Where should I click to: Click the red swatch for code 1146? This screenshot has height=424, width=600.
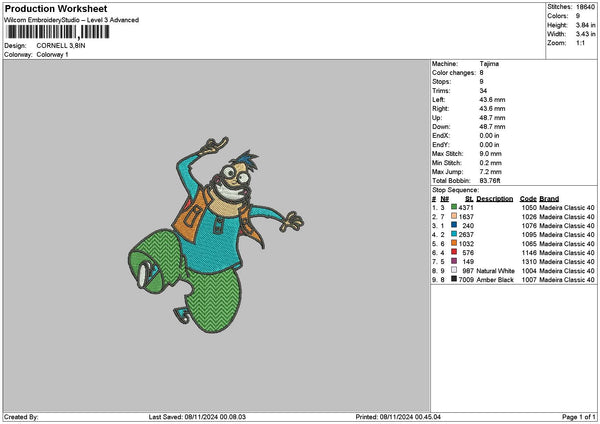click(x=454, y=252)
